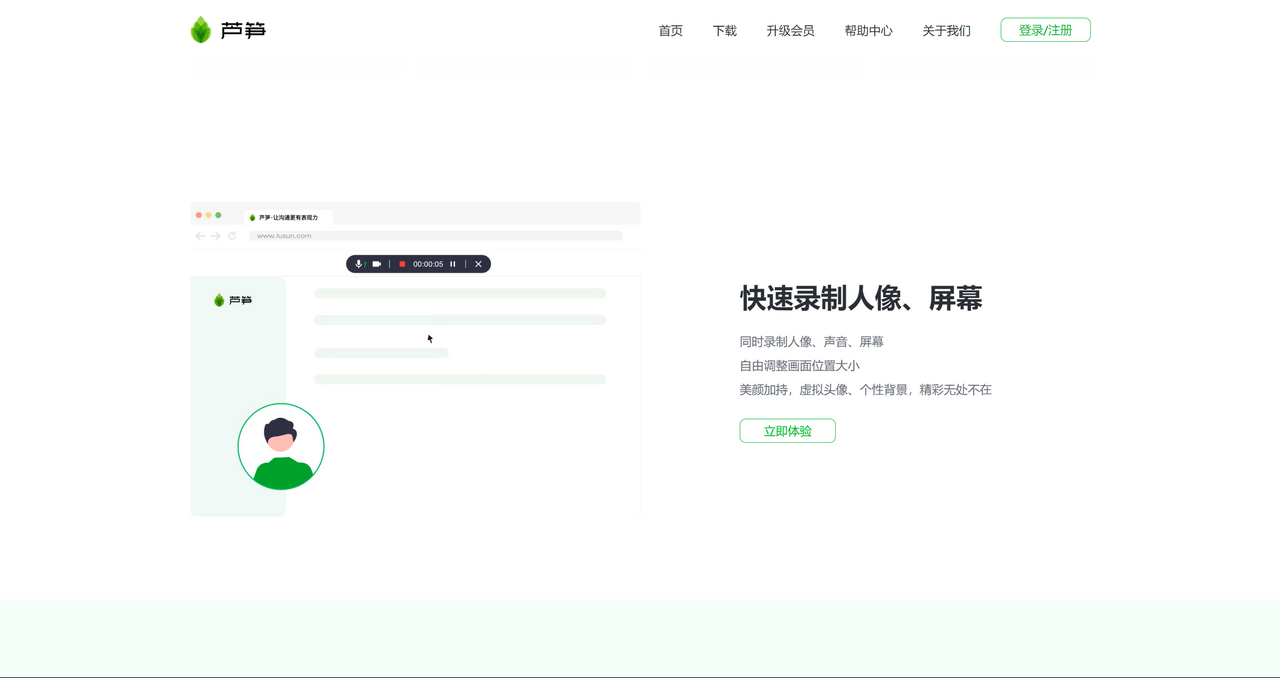Click the refresh icon in the mock browser

click(x=232, y=235)
